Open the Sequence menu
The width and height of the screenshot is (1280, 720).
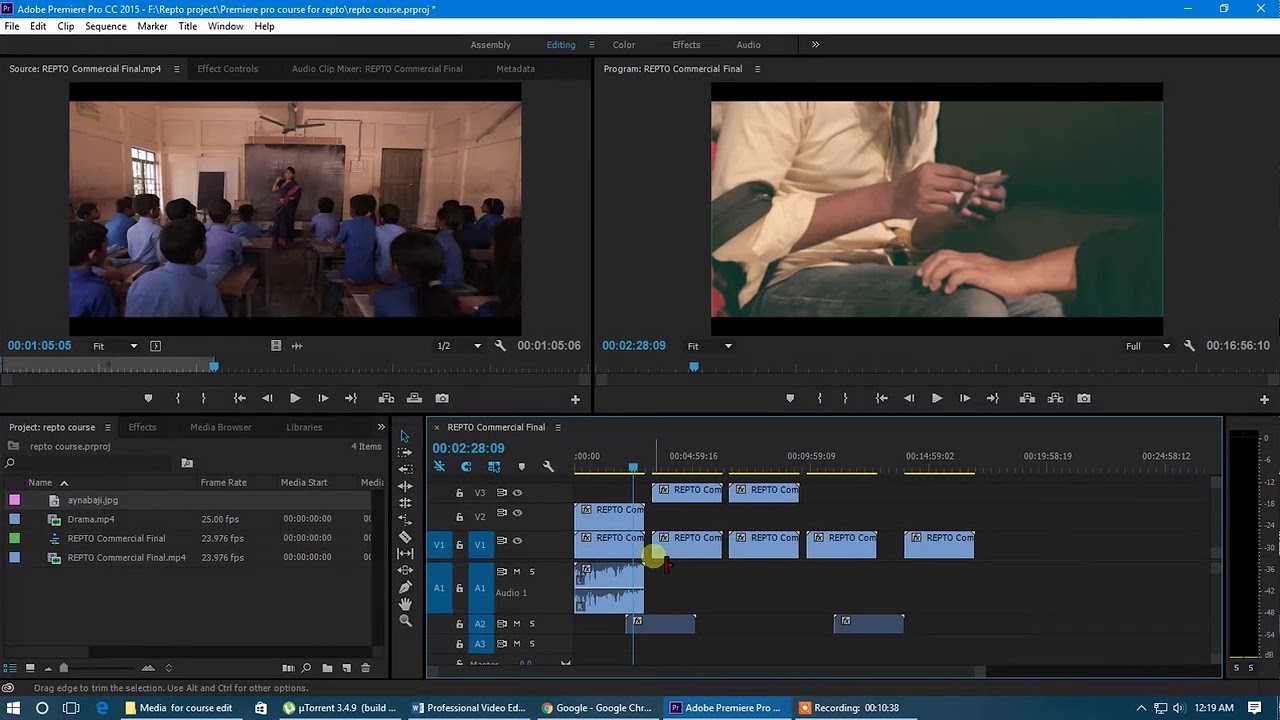tap(105, 26)
